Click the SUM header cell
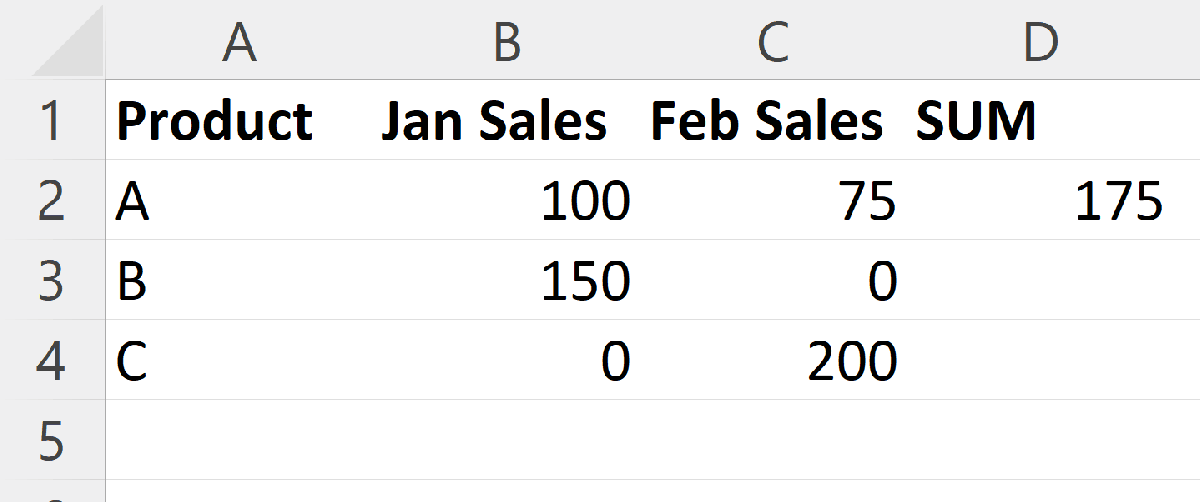This screenshot has width=1200, height=502. click(x=976, y=121)
